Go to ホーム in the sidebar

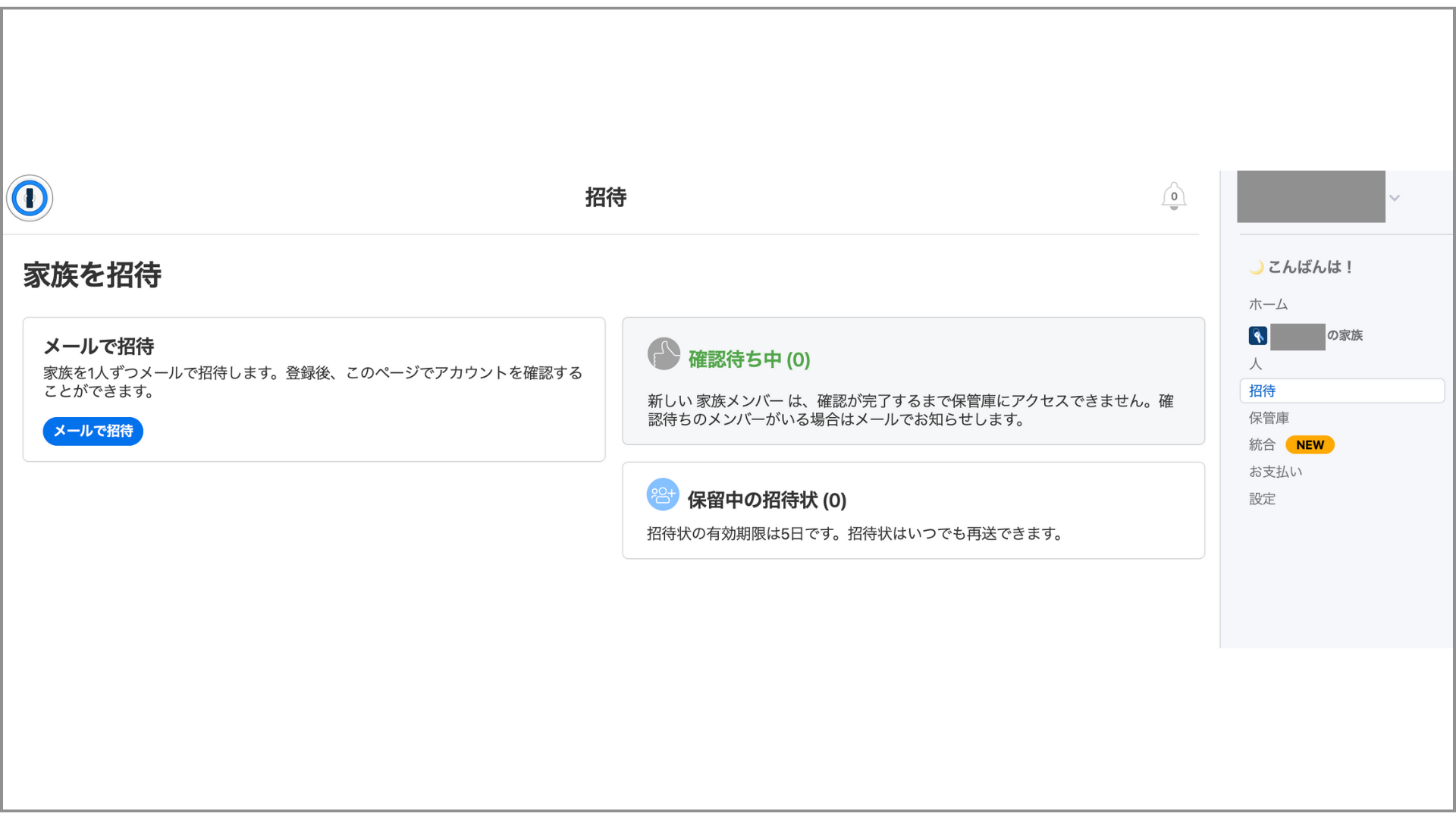click(x=1269, y=304)
